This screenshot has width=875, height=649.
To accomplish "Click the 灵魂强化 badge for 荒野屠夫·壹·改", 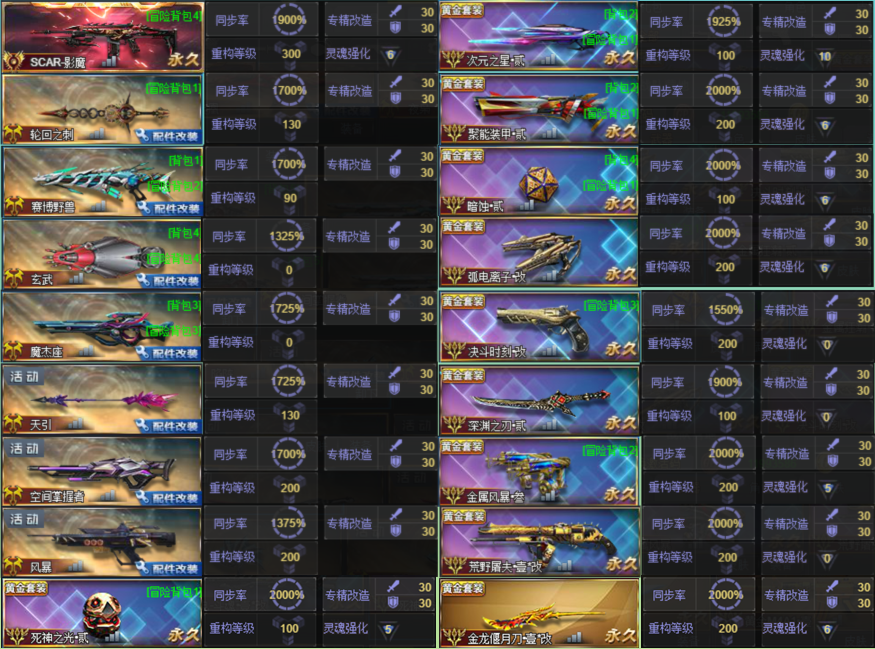I will 827,558.
